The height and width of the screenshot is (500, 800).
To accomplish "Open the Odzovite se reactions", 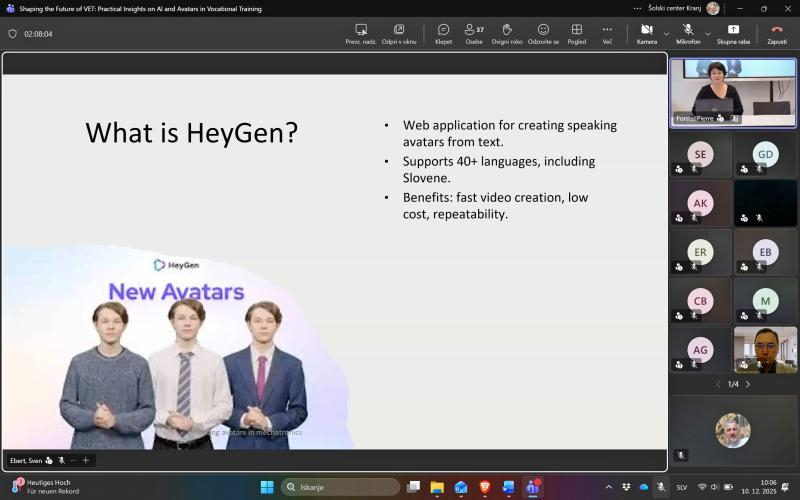I will (x=543, y=34).
